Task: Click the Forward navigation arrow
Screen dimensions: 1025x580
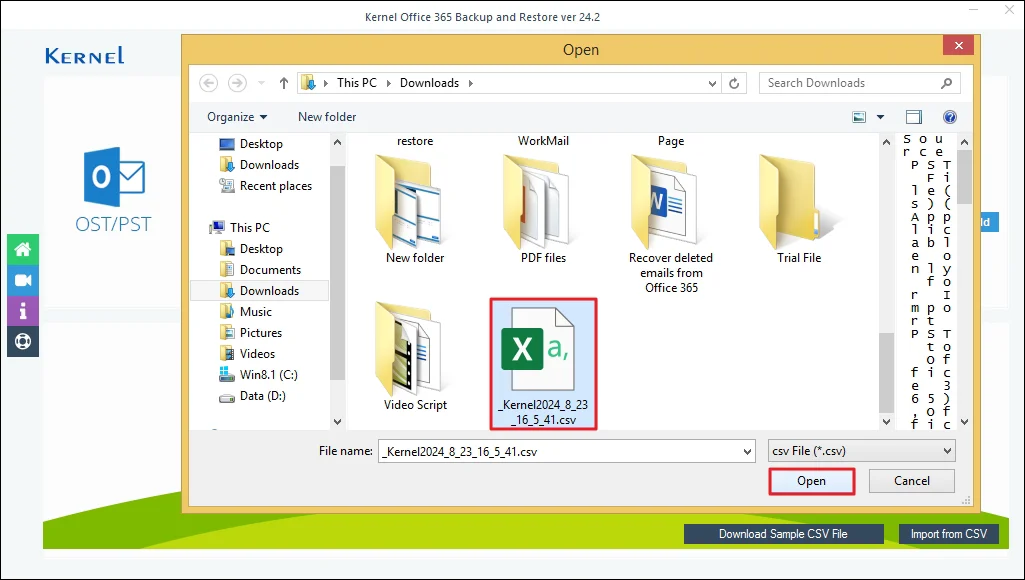Action: [x=237, y=83]
